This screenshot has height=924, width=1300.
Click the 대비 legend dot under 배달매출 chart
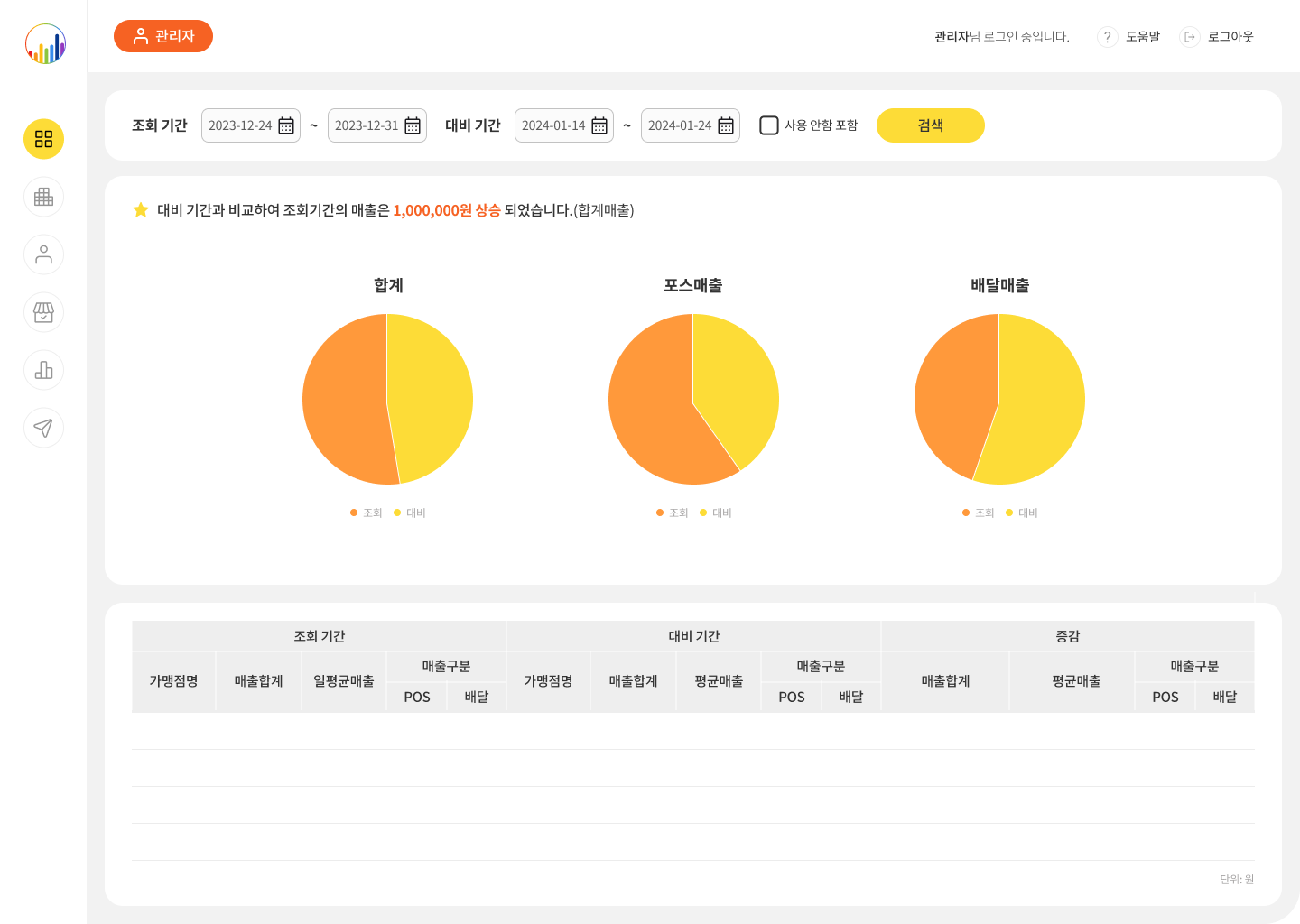coord(1009,513)
